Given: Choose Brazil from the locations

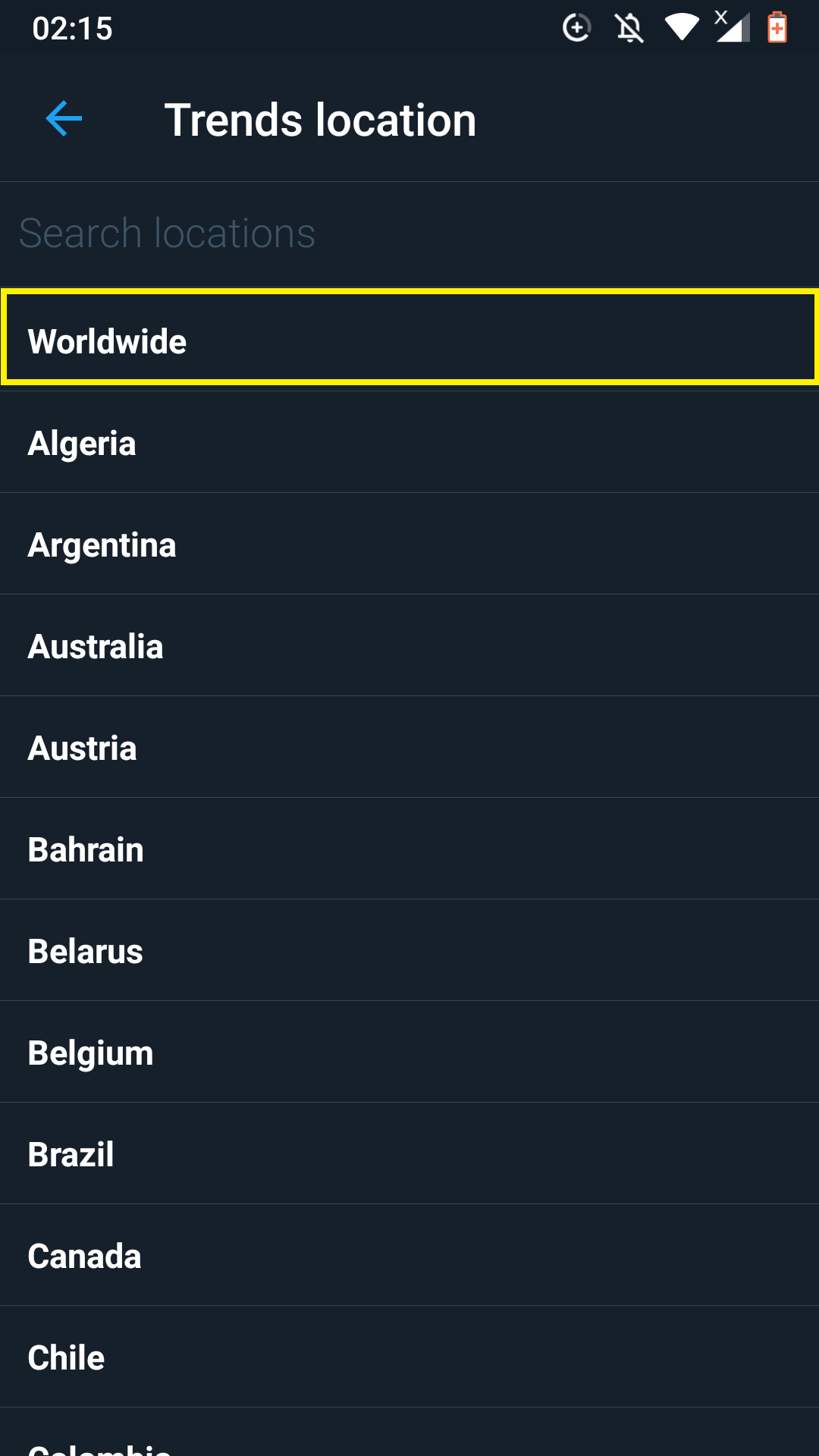Looking at the screenshot, I should click(409, 1154).
